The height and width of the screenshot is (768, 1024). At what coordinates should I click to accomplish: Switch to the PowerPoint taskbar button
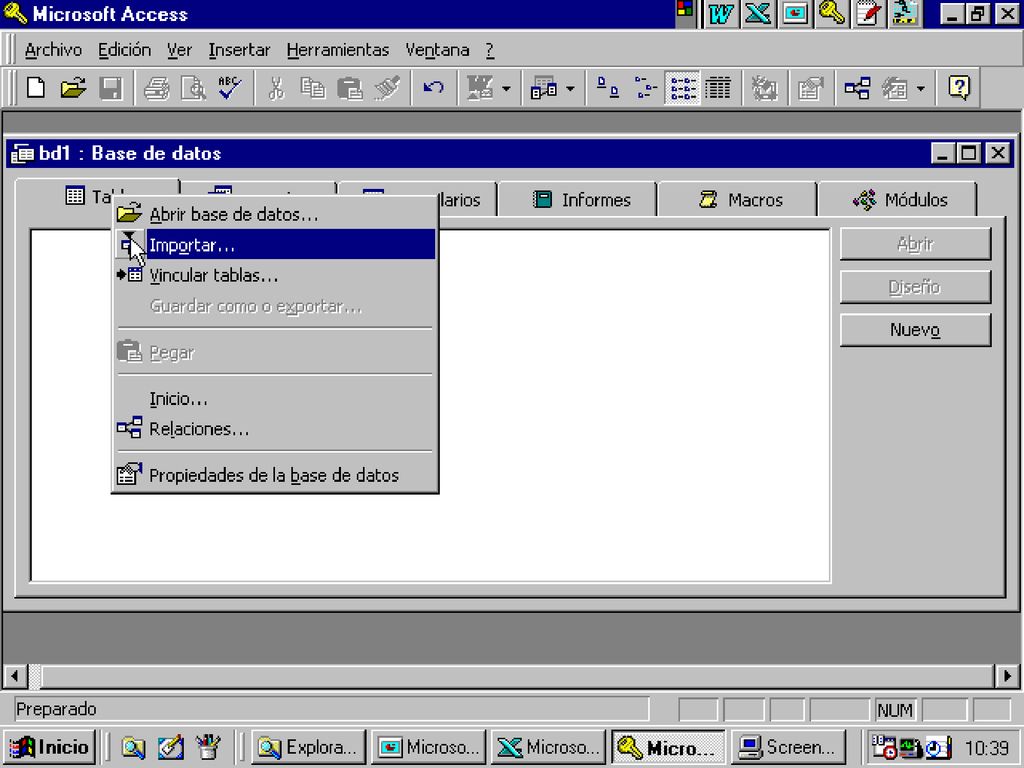click(x=428, y=747)
